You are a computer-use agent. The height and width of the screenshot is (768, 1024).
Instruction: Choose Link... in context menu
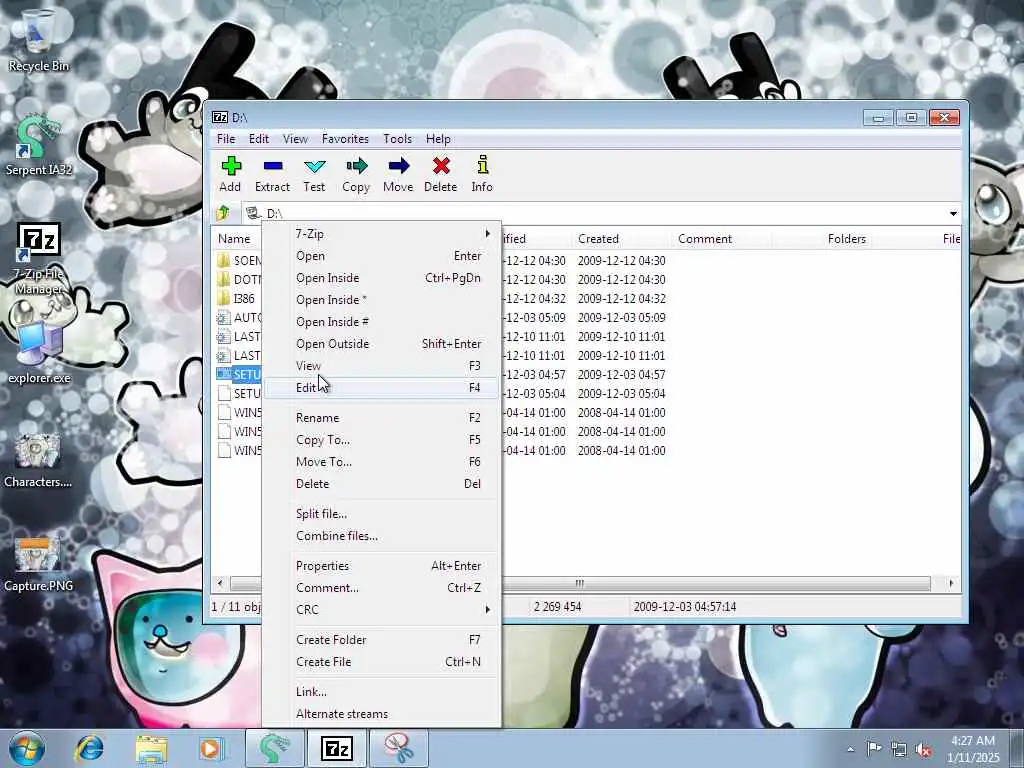point(381,692)
